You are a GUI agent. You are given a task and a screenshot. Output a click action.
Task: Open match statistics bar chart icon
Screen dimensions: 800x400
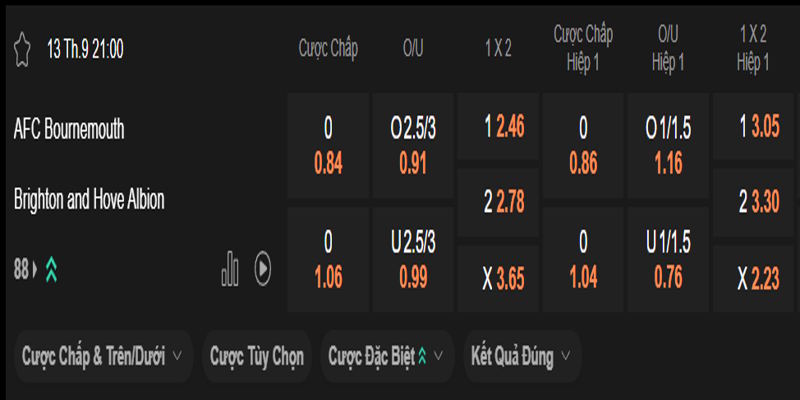point(231,268)
